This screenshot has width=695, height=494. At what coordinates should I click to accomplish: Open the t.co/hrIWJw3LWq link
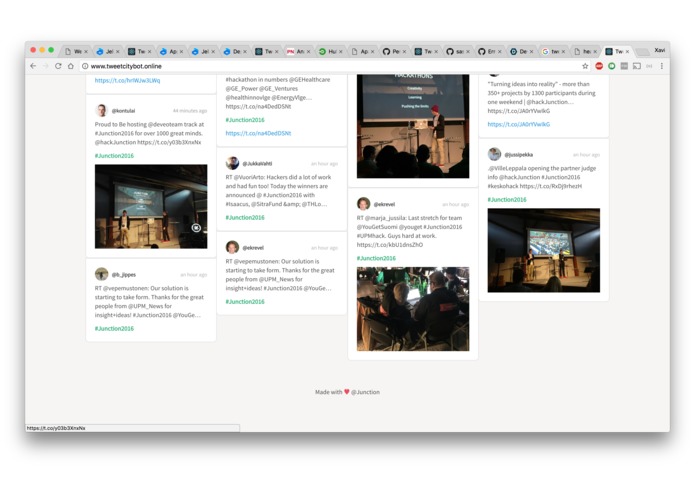click(x=127, y=81)
